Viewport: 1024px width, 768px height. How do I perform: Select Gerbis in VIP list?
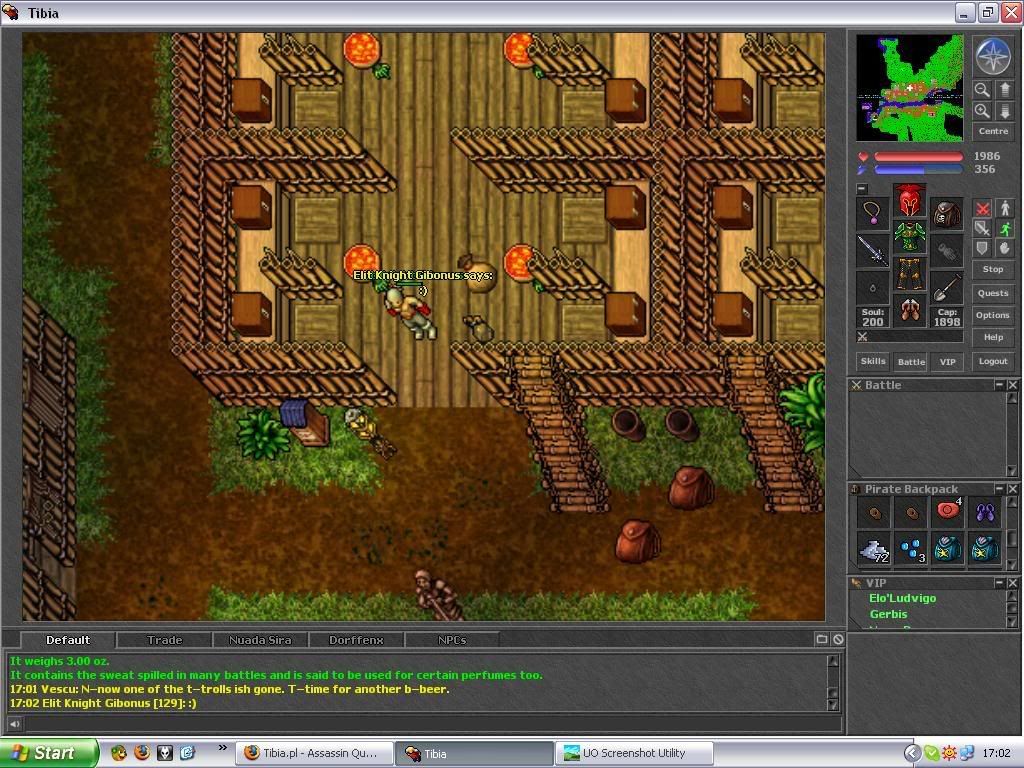click(888, 615)
